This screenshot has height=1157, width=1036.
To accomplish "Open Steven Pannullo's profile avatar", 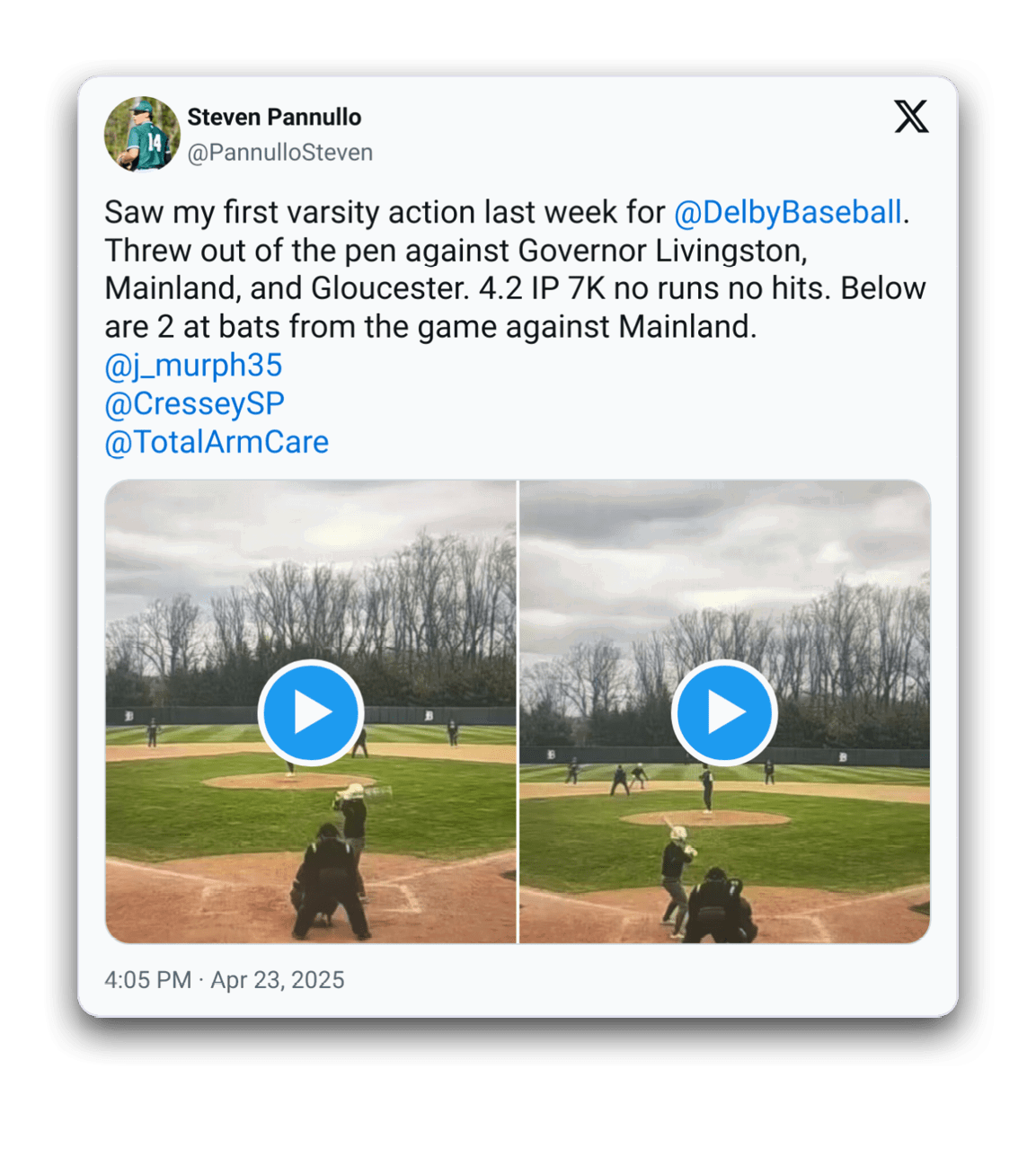I will click(x=142, y=134).
